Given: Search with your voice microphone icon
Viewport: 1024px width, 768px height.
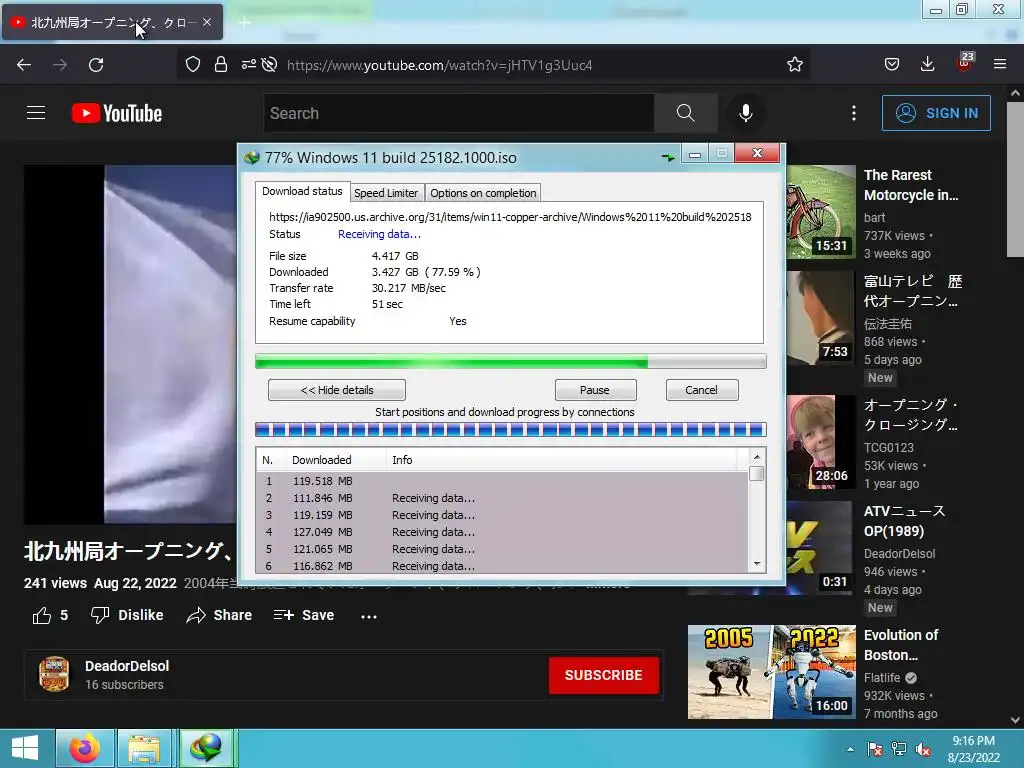Looking at the screenshot, I should (x=746, y=113).
